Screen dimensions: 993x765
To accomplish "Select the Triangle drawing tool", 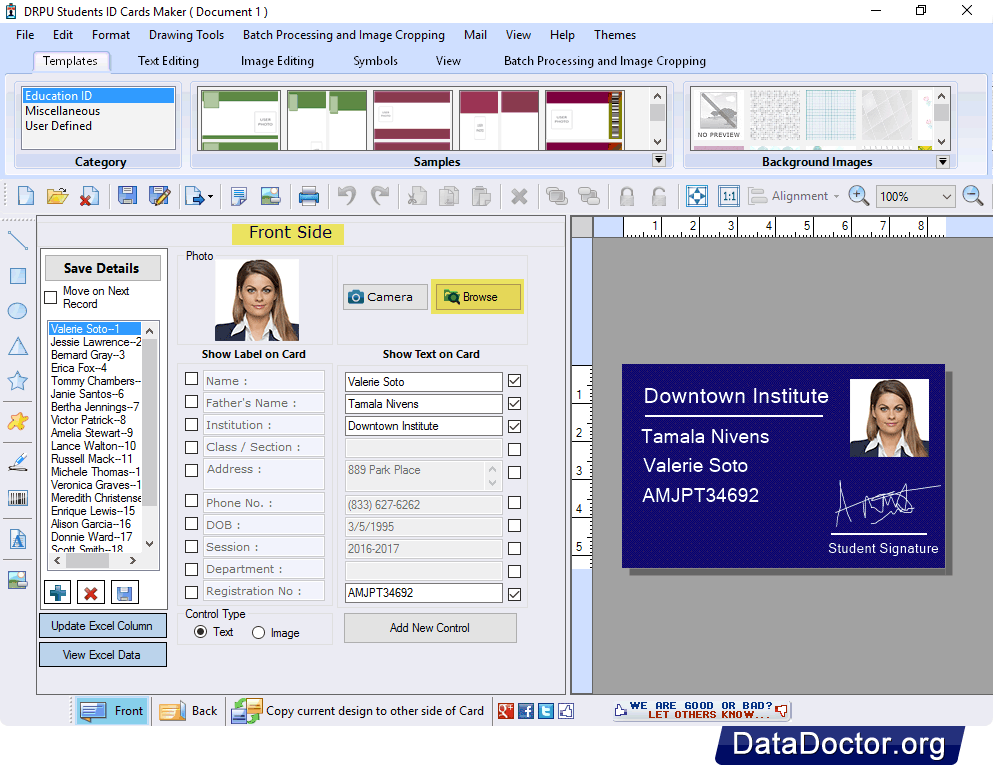I will pos(18,346).
